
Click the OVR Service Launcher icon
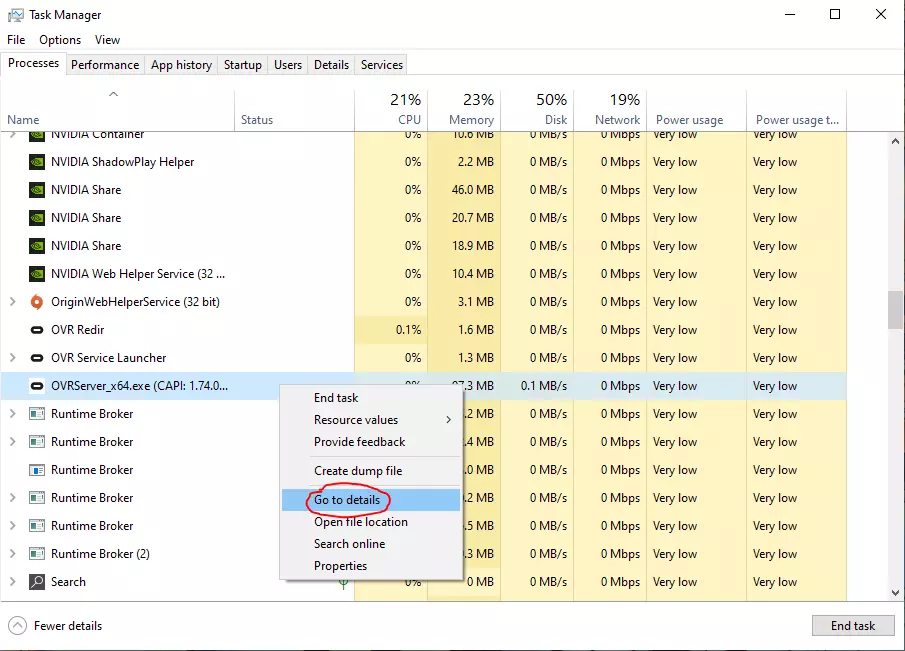[x=37, y=358]
